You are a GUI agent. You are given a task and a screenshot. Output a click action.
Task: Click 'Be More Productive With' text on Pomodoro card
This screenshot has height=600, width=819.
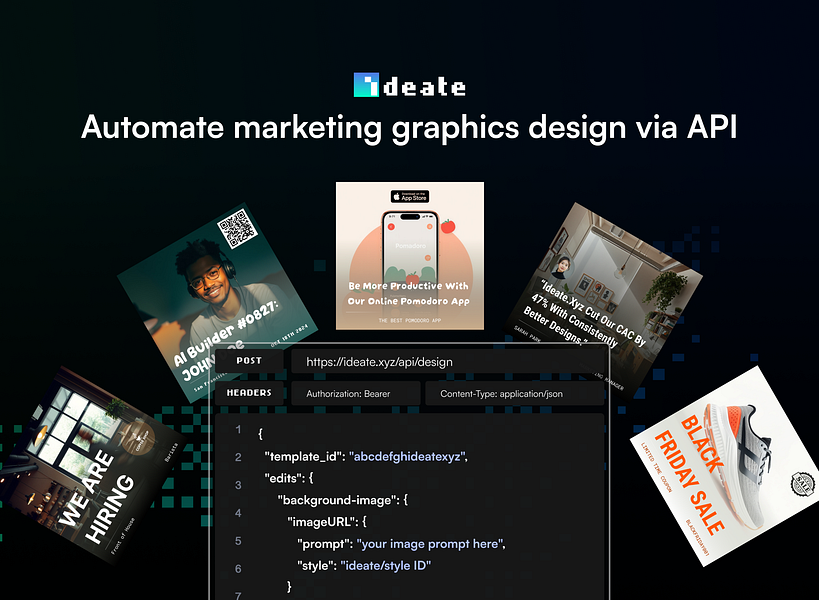tap(408, 286)
